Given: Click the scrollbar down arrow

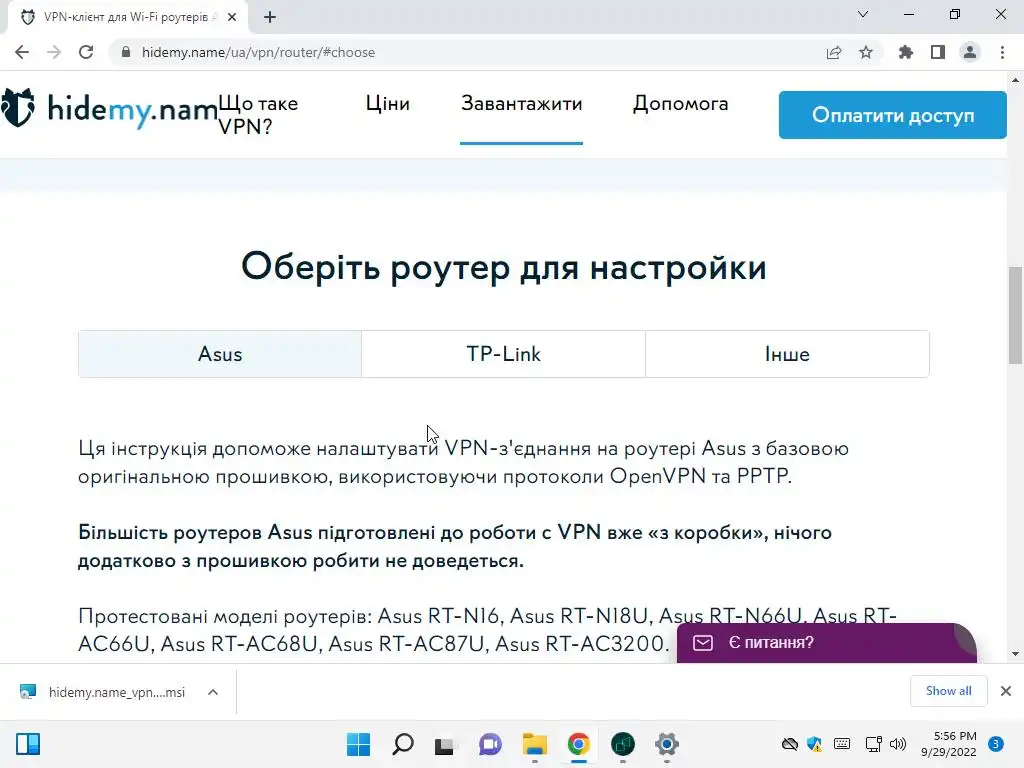Looking at the screenshot, I should pos(1015,654).
